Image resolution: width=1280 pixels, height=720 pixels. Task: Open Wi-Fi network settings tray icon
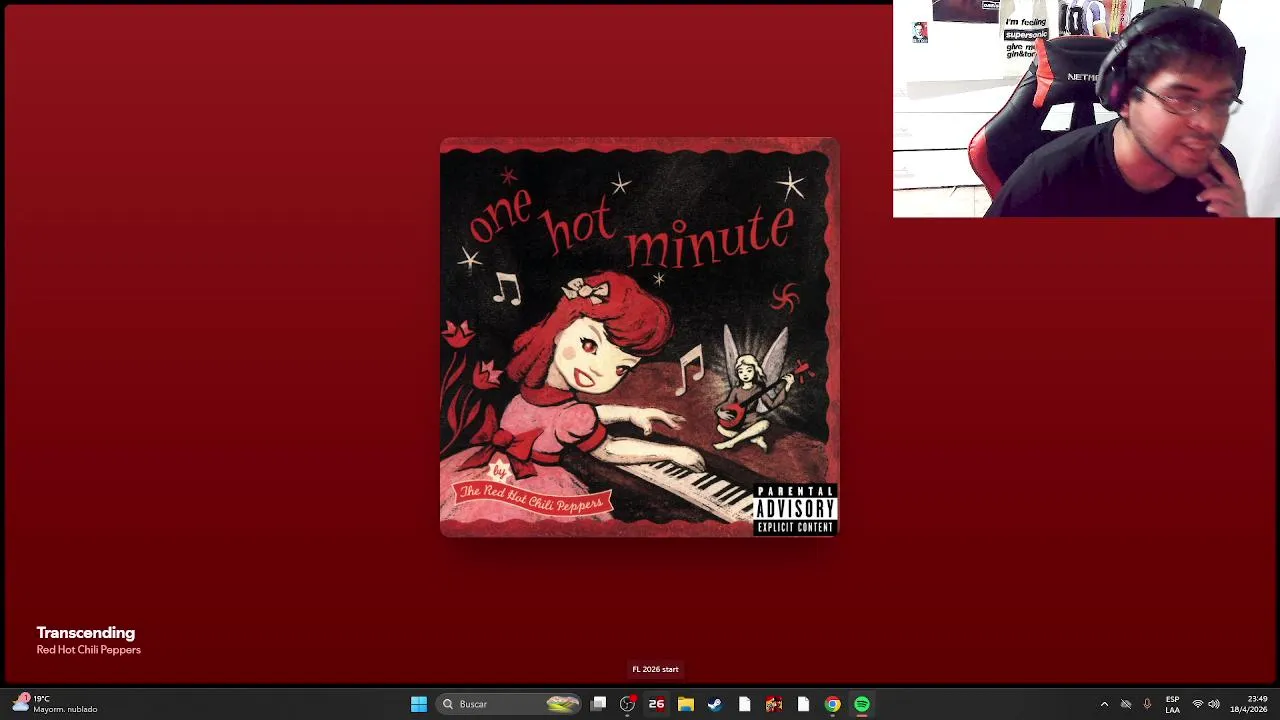(x=1197, y=704)
